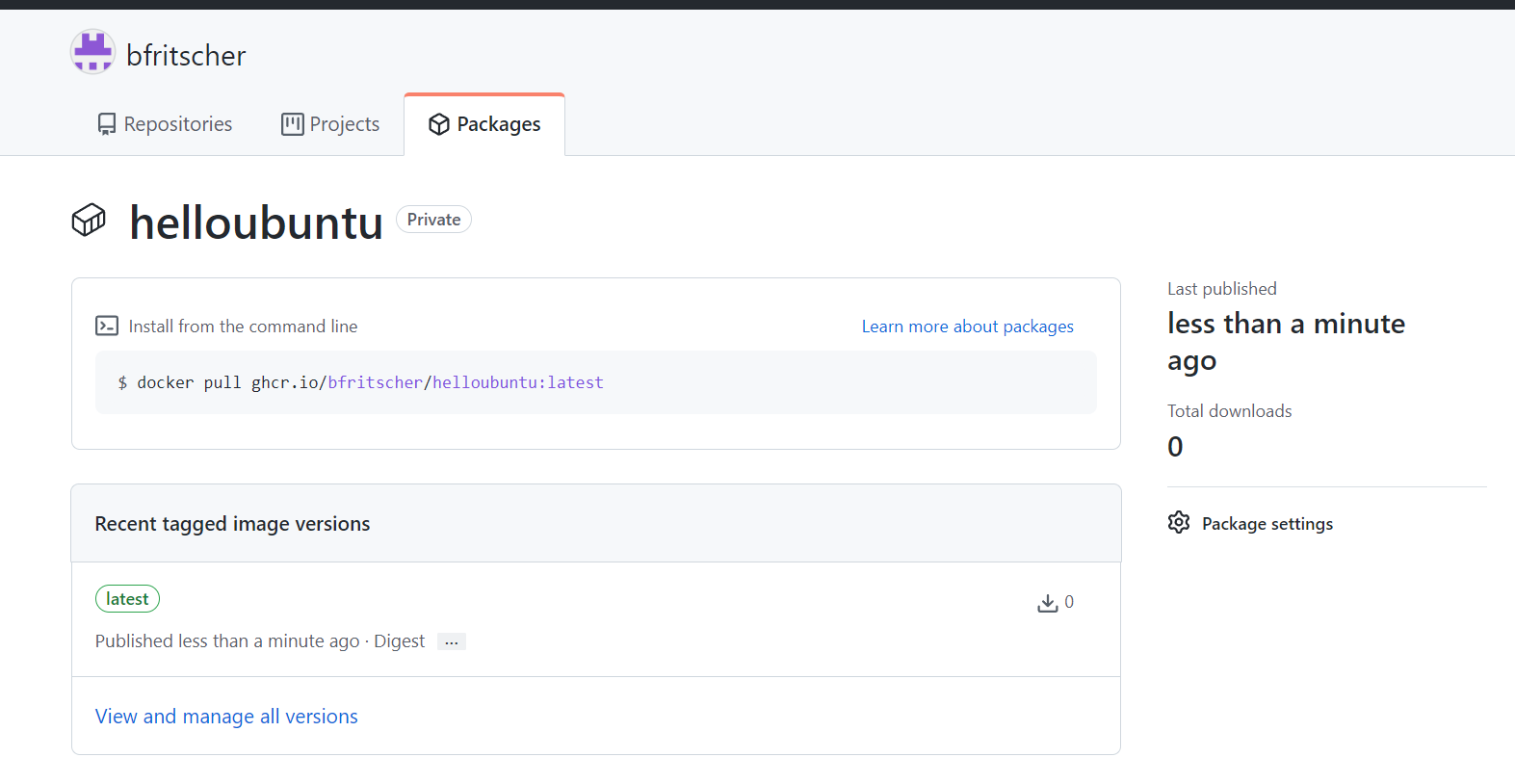Open the bfritscher username link
Image resolution: width=1515 pixels, height=784 pixels.
click(186, 56)
